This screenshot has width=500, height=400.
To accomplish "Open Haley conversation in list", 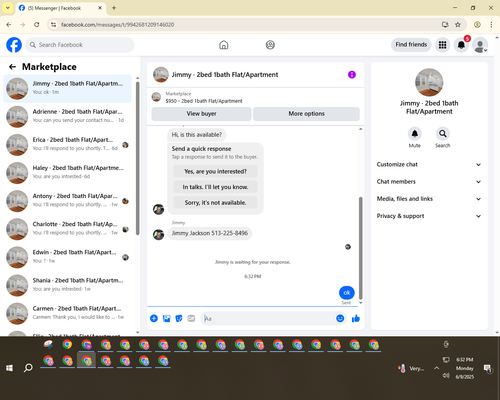I will [67, 173].
